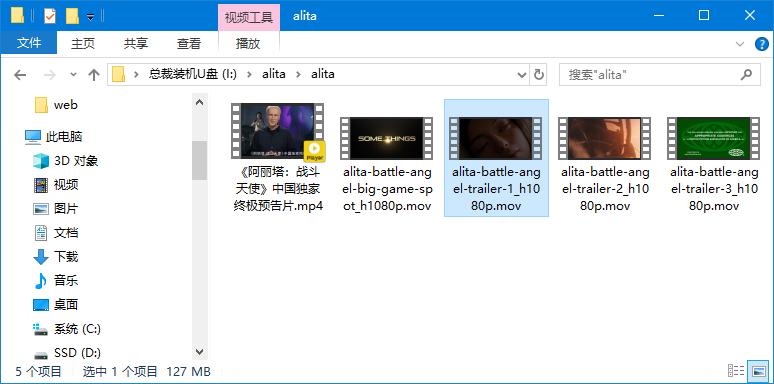The width and height of the screenshot is (774, 384).
Task: Click navigation pane scroll up arrow
Action: (x=199, y=103)
